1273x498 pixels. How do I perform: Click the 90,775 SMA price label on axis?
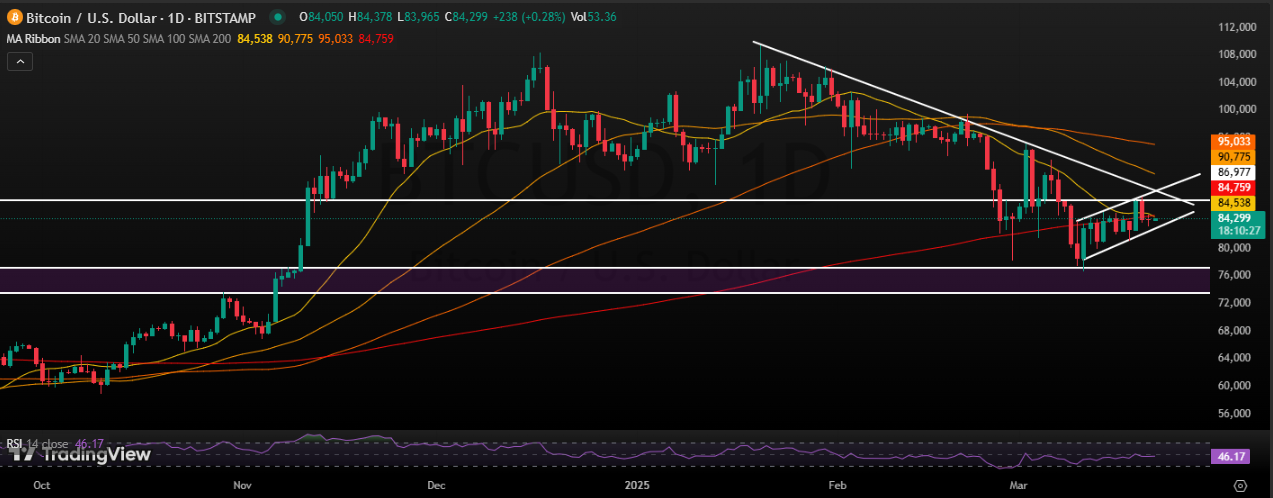point(1233,157)
